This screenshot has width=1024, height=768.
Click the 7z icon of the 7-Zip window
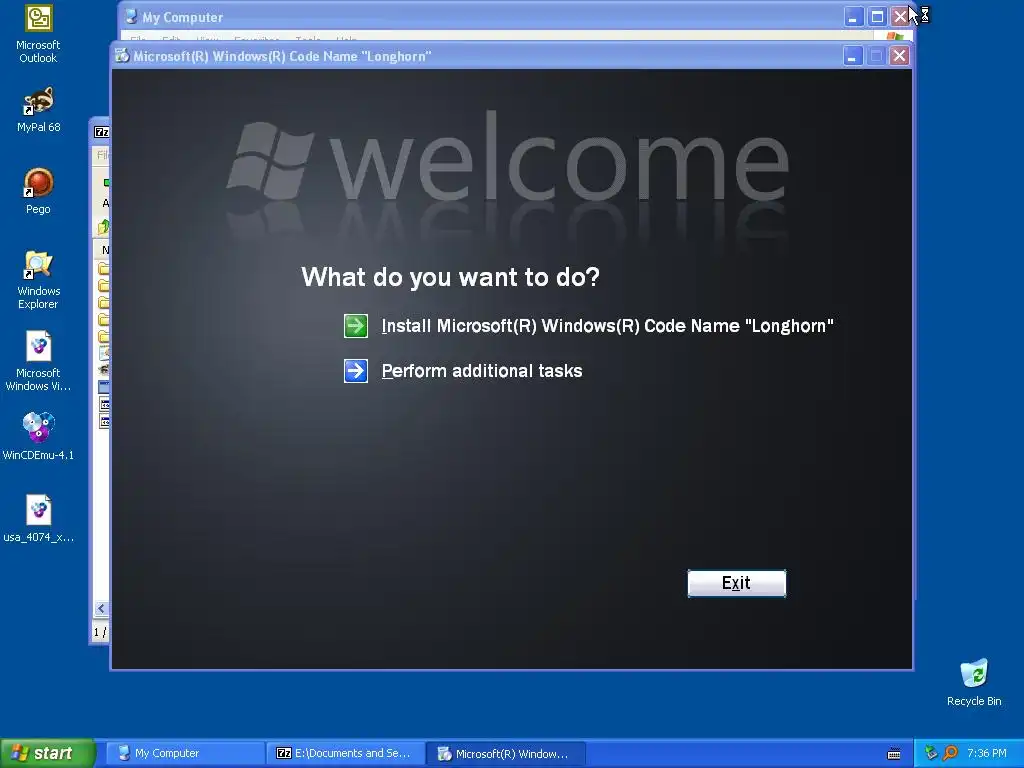click(102, 132)
